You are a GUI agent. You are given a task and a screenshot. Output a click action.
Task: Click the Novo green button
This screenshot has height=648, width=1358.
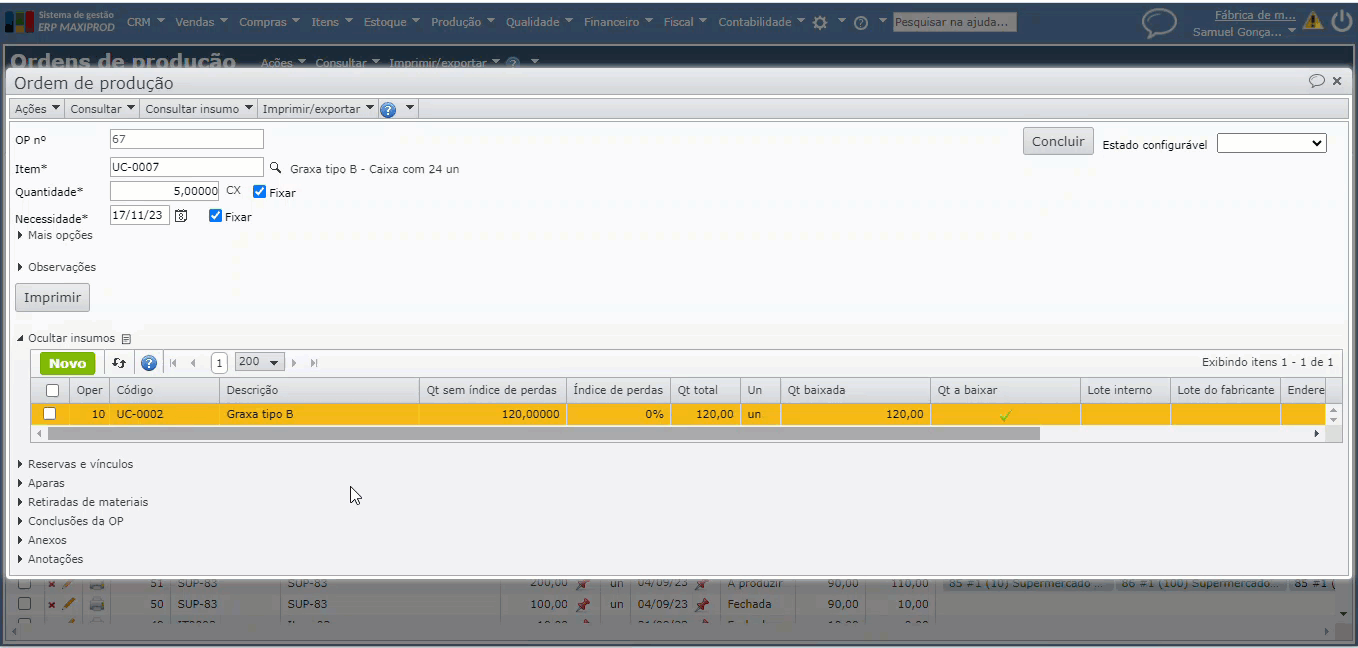tap(67, 363)
